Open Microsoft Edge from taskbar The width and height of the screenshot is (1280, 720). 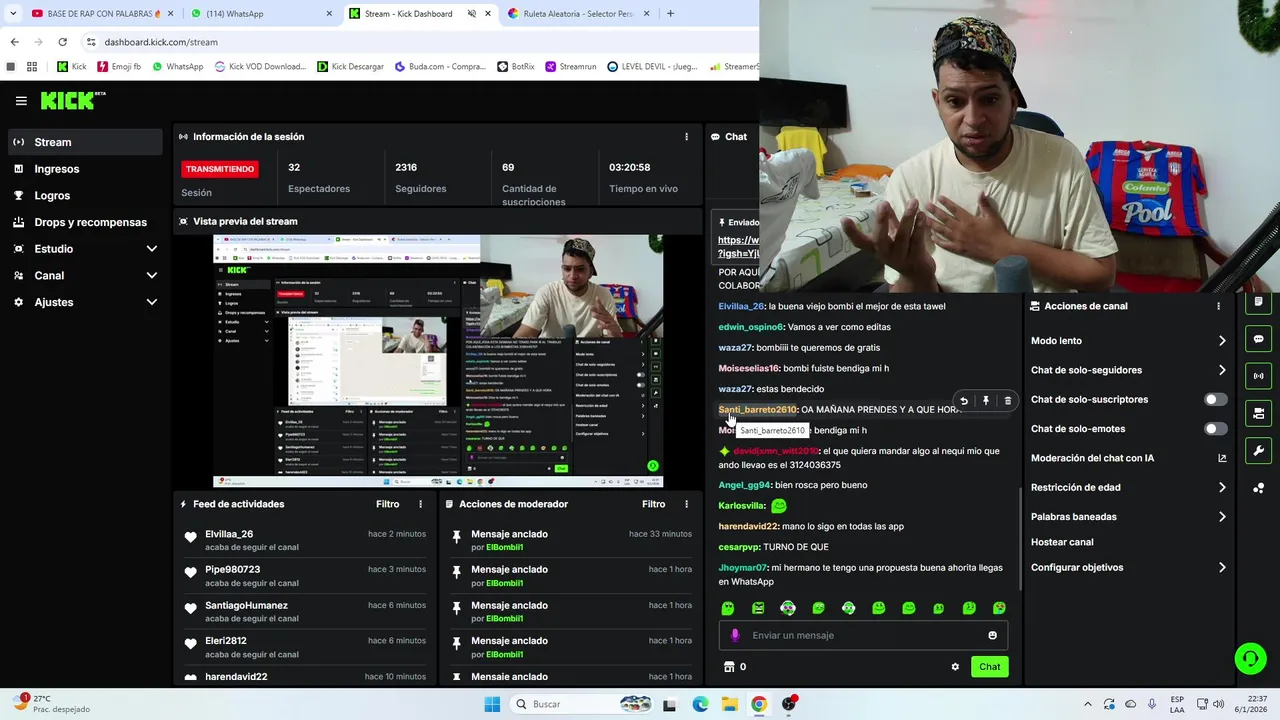(700, 704)
